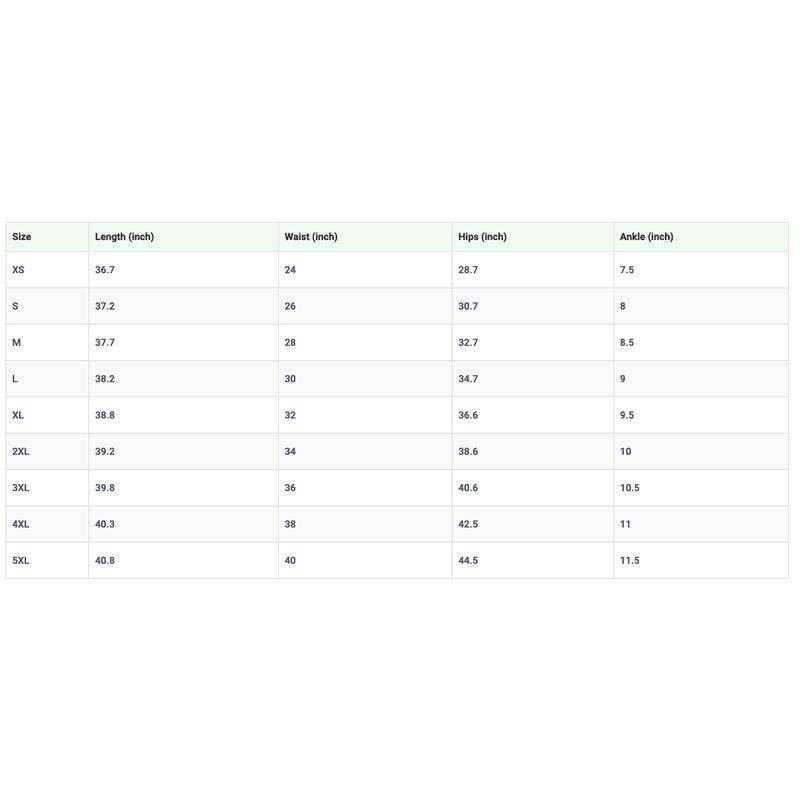
Task: Select the XS size row label
Action: (x=18, y=270)
